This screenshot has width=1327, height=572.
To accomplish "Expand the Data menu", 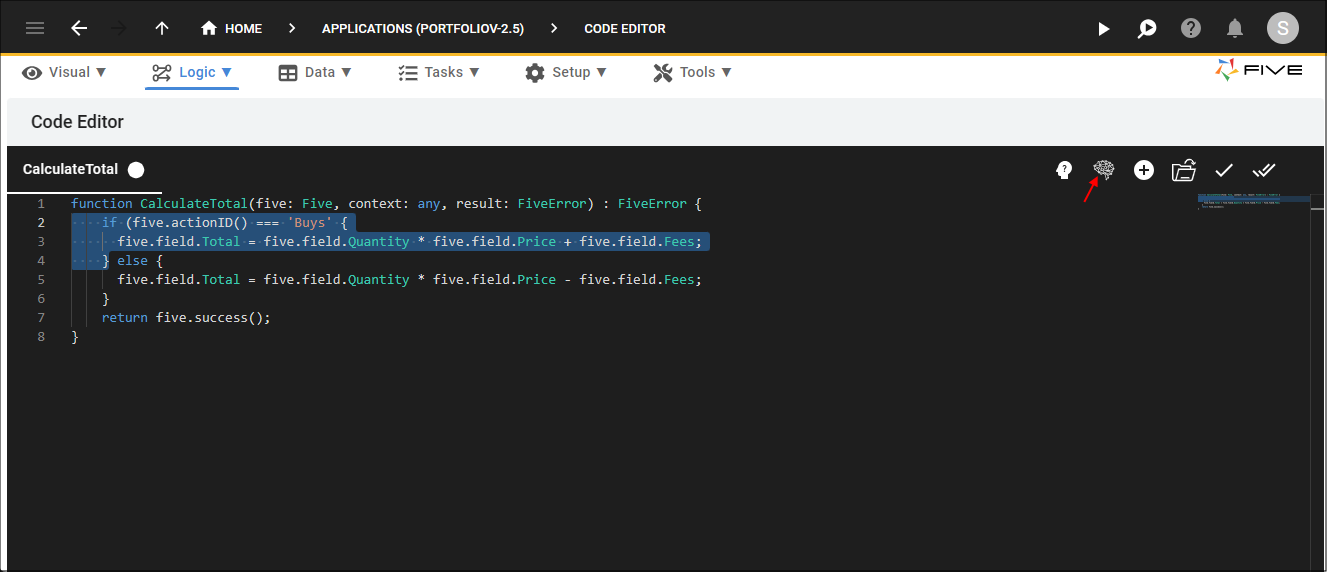I will click(x=315, y=72).
